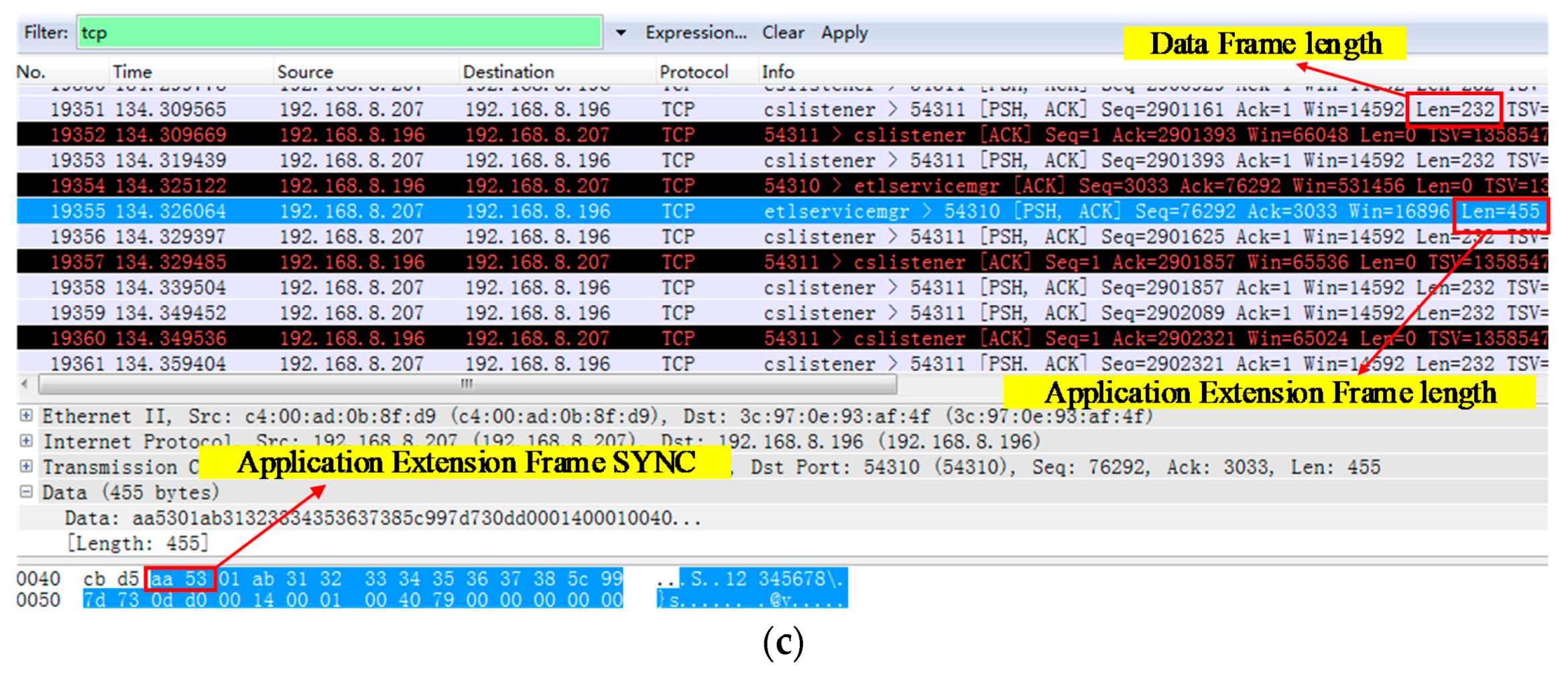Viewport: 1568px width, 676px height.
Task: Expand the Ethernet II tree node
Action: (26, 416)
